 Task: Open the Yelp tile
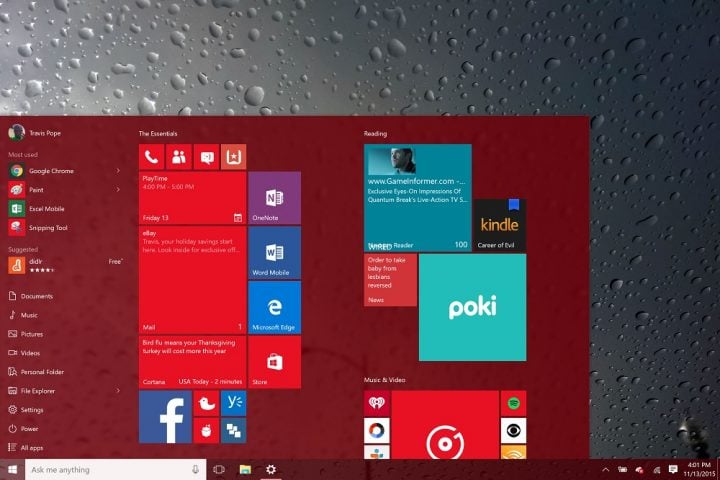[x=234, y=403]
